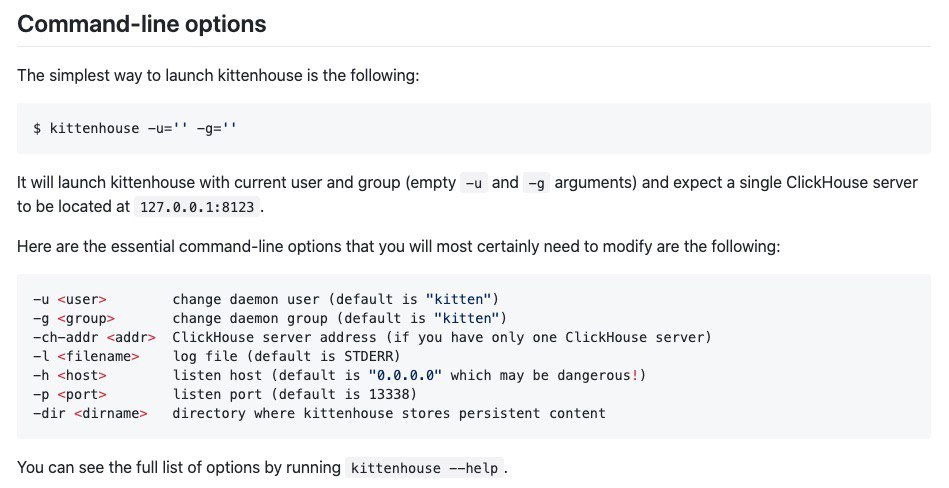Click the "0.0.0.0" default host string
Screen dimensions: 949x488
coord(406,375)
